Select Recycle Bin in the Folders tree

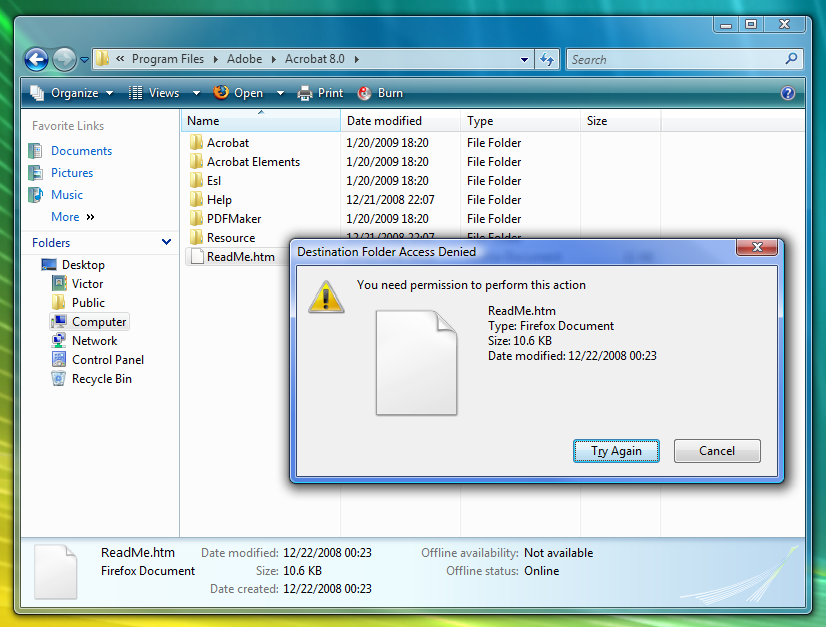102,378
